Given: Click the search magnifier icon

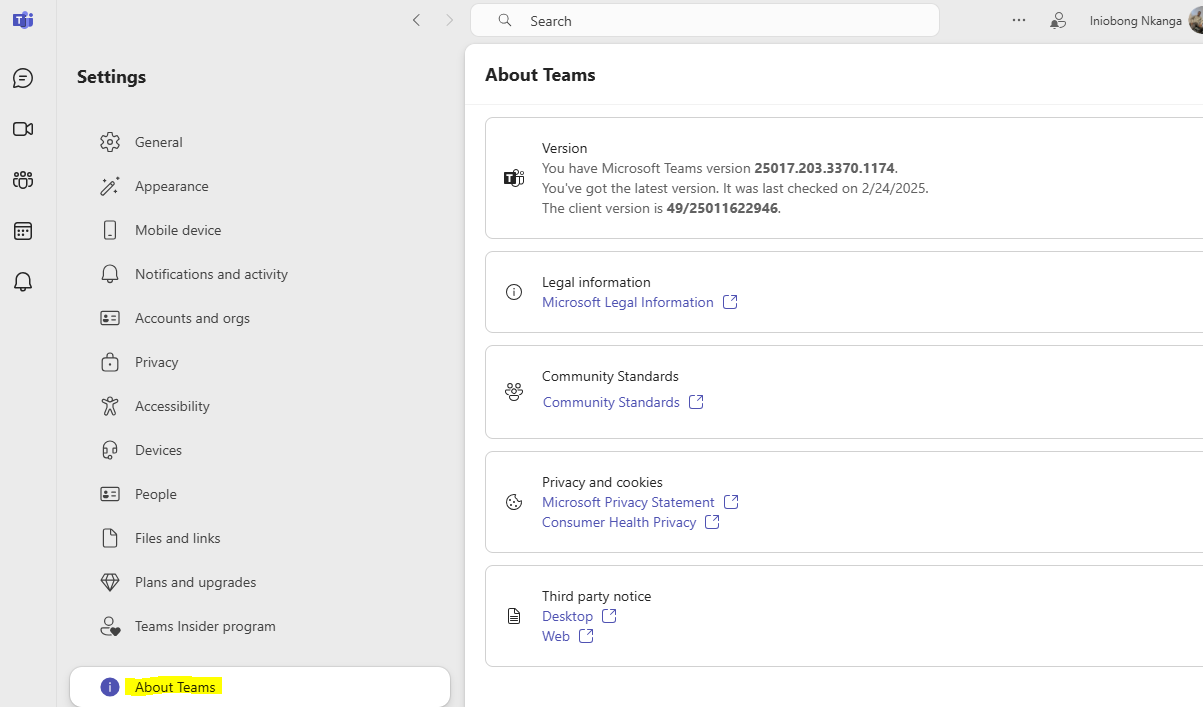Looking at the screenshot, I should pos(505,20).
